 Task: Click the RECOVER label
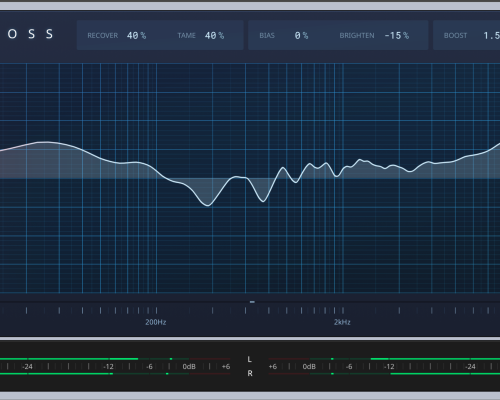tap(103, 35)
